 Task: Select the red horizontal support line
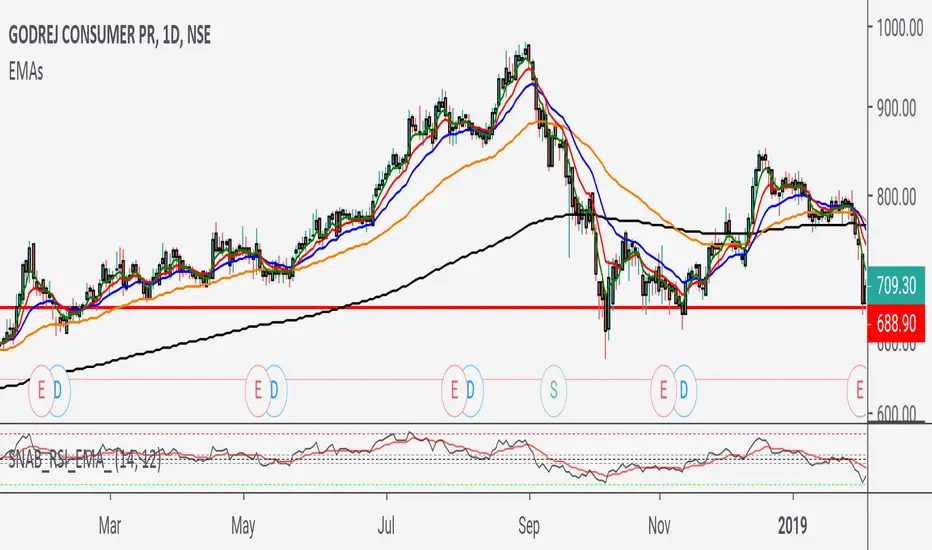click(x=433, y=307)
